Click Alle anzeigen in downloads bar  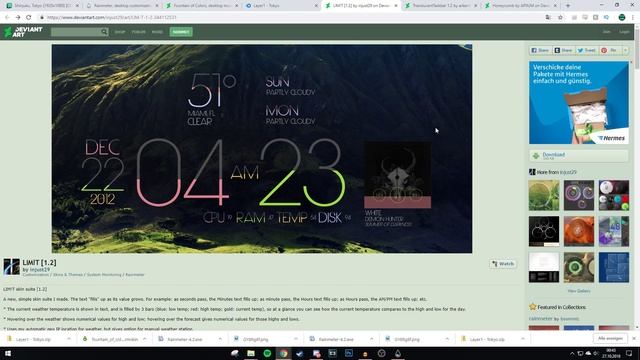click(x=610, y=338)
